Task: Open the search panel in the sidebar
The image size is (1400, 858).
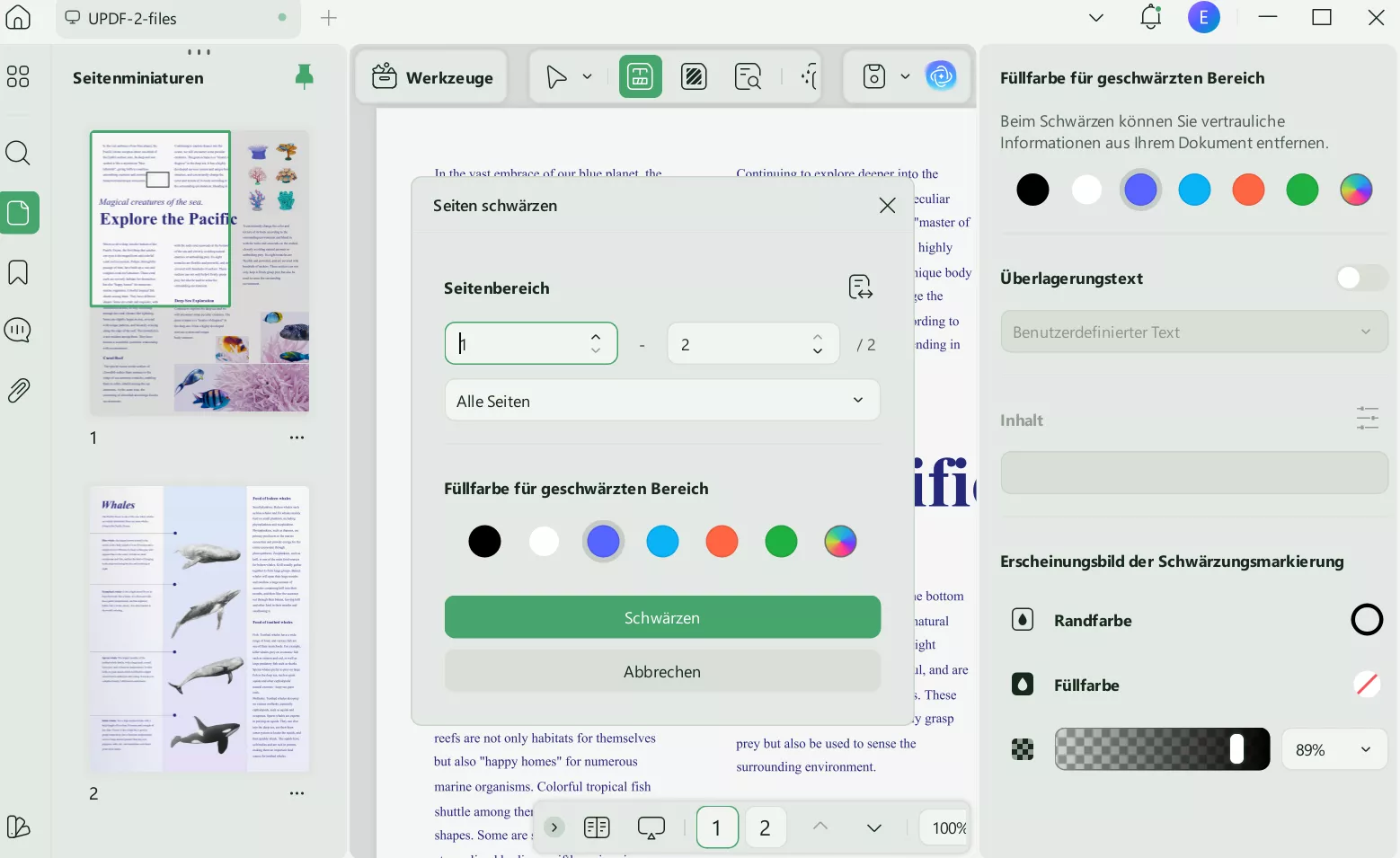Action: (18, 153)
